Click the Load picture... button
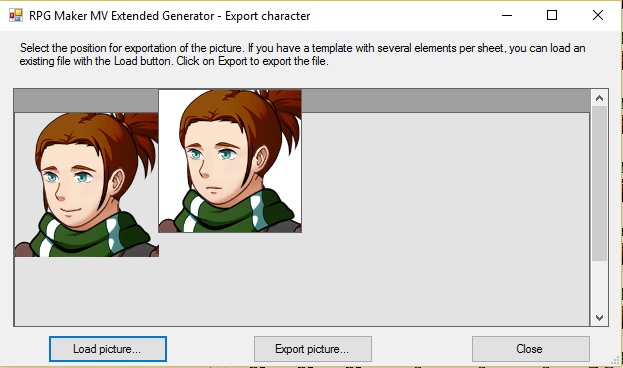623x368 pixels. coord(108,349)
